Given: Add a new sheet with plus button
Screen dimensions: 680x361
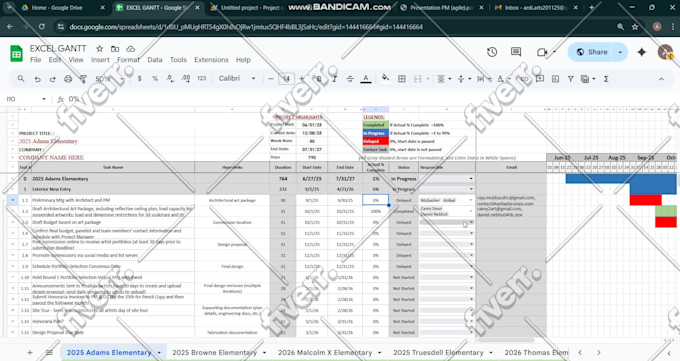Looking at the screenshot, I should tap(30, 352).
